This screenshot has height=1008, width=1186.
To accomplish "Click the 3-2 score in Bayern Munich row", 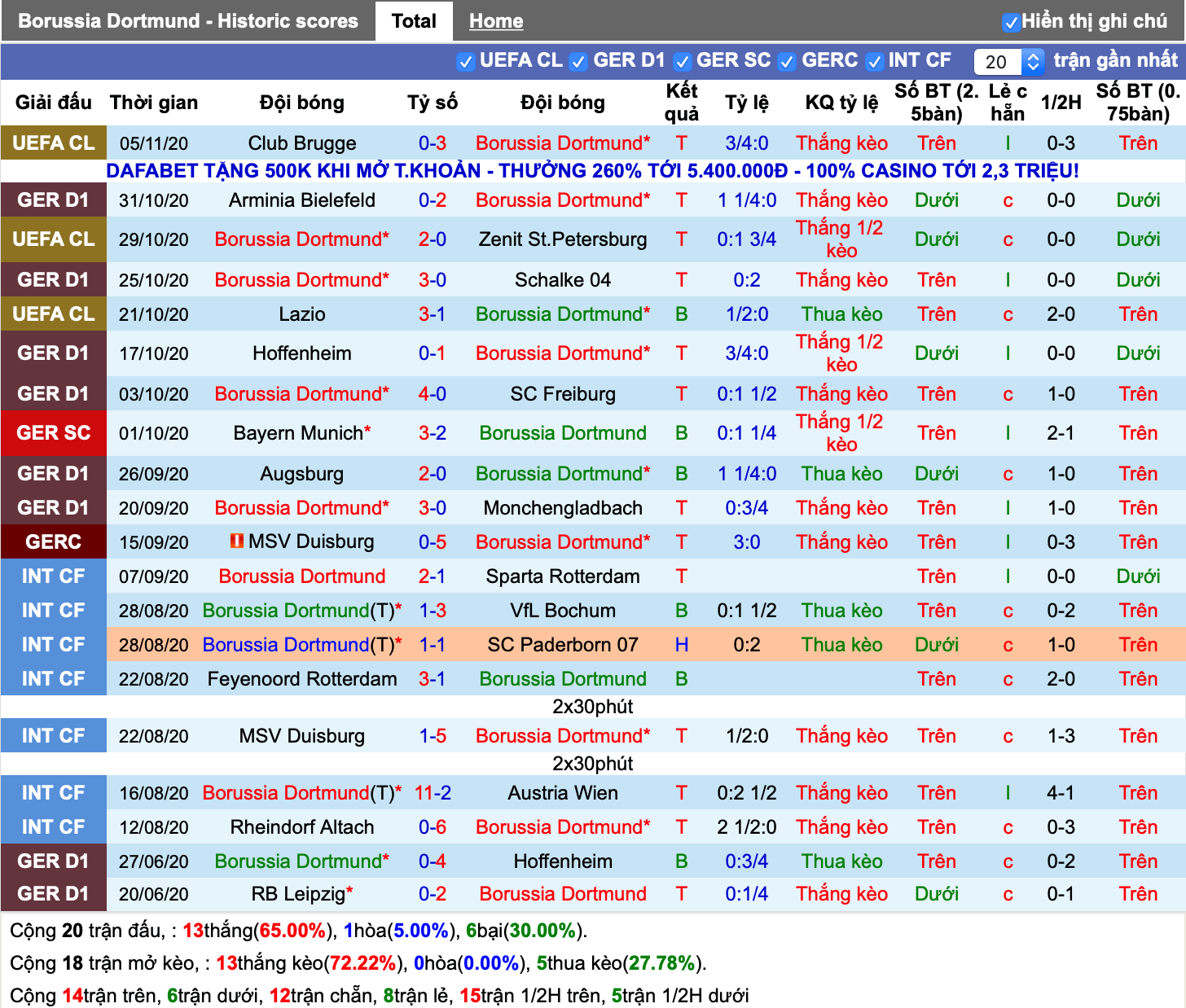I will [433, 433].
